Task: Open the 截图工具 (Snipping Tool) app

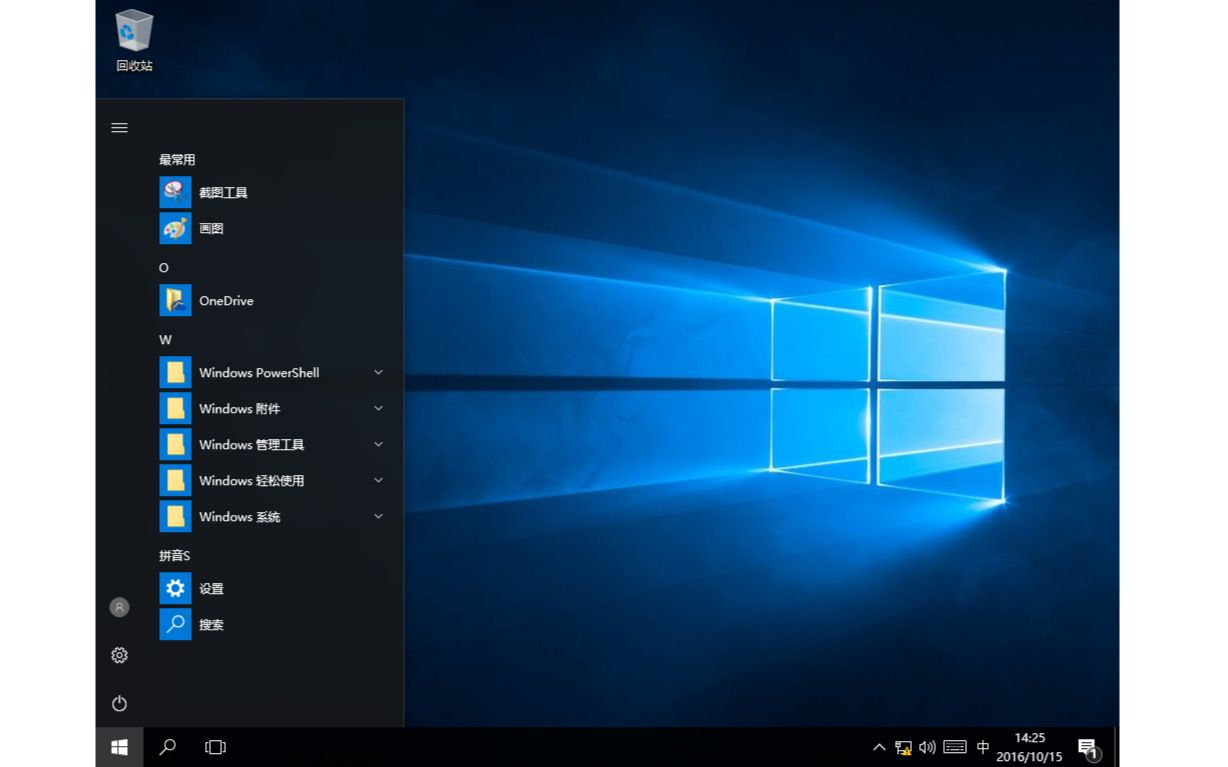Action: click(x=222, y=191)
